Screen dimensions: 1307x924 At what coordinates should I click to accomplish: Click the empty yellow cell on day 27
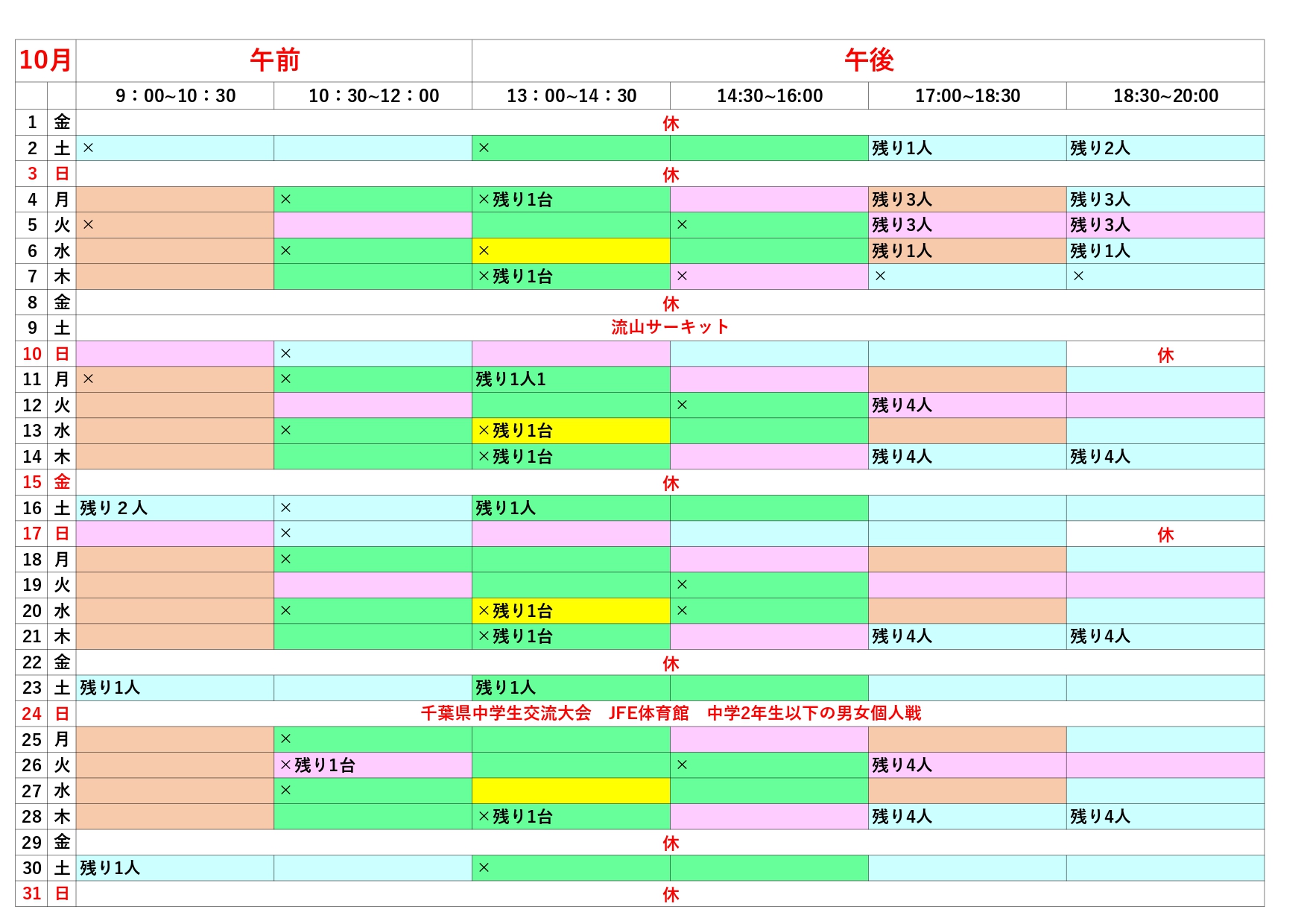572,791
